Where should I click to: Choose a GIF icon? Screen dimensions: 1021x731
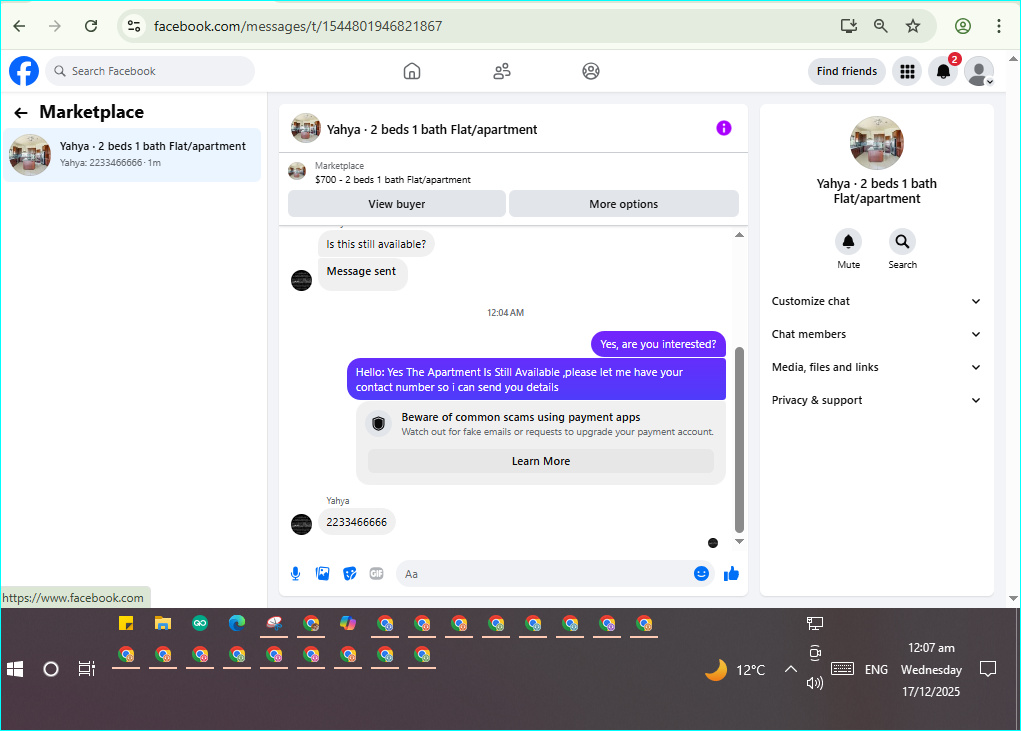click(376, 573)
